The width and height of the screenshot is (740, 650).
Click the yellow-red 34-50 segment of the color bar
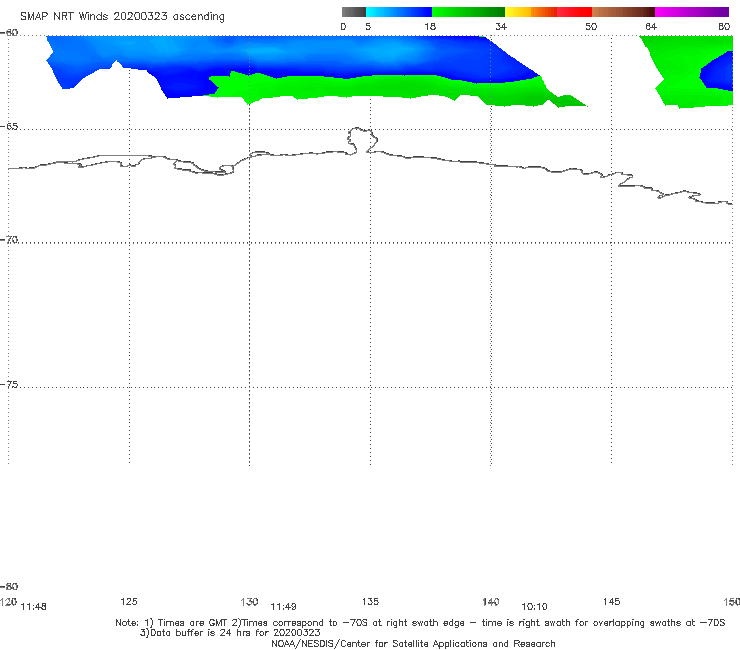[x=548, y=12]
